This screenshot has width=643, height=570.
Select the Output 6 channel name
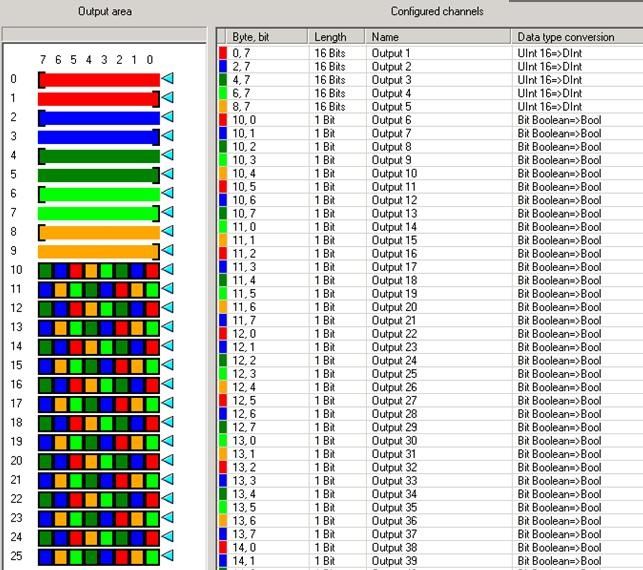(391, 120)
